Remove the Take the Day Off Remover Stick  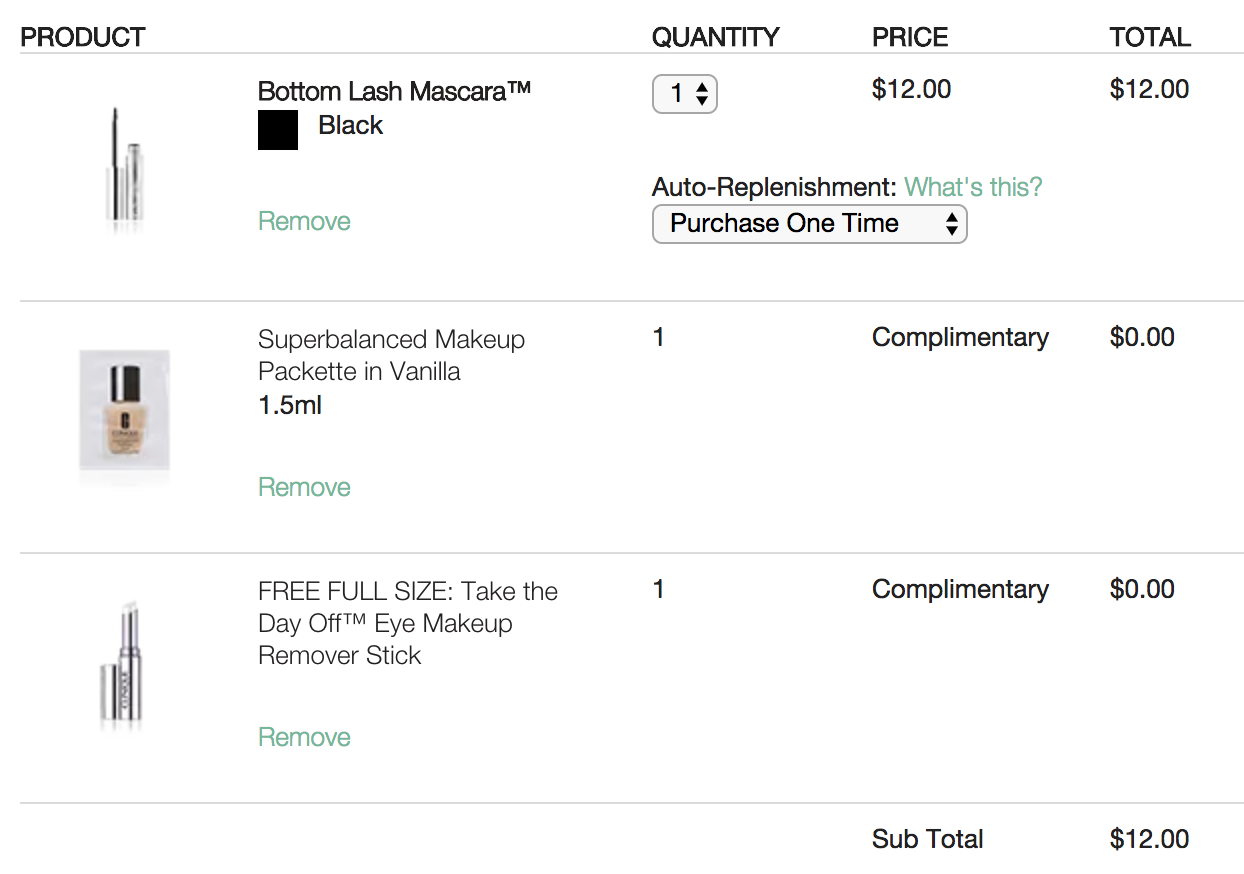(x=304, y=737)
